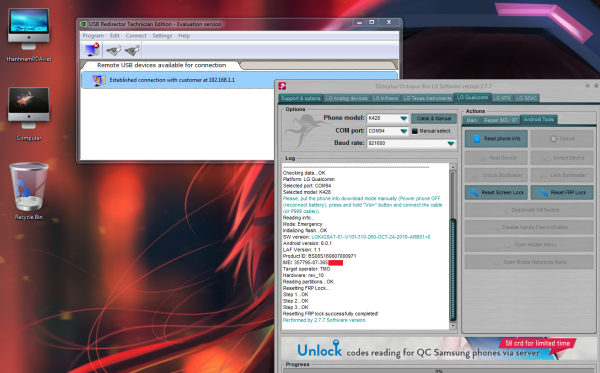Click the log scrollbar down arrow

pos(453,326)
